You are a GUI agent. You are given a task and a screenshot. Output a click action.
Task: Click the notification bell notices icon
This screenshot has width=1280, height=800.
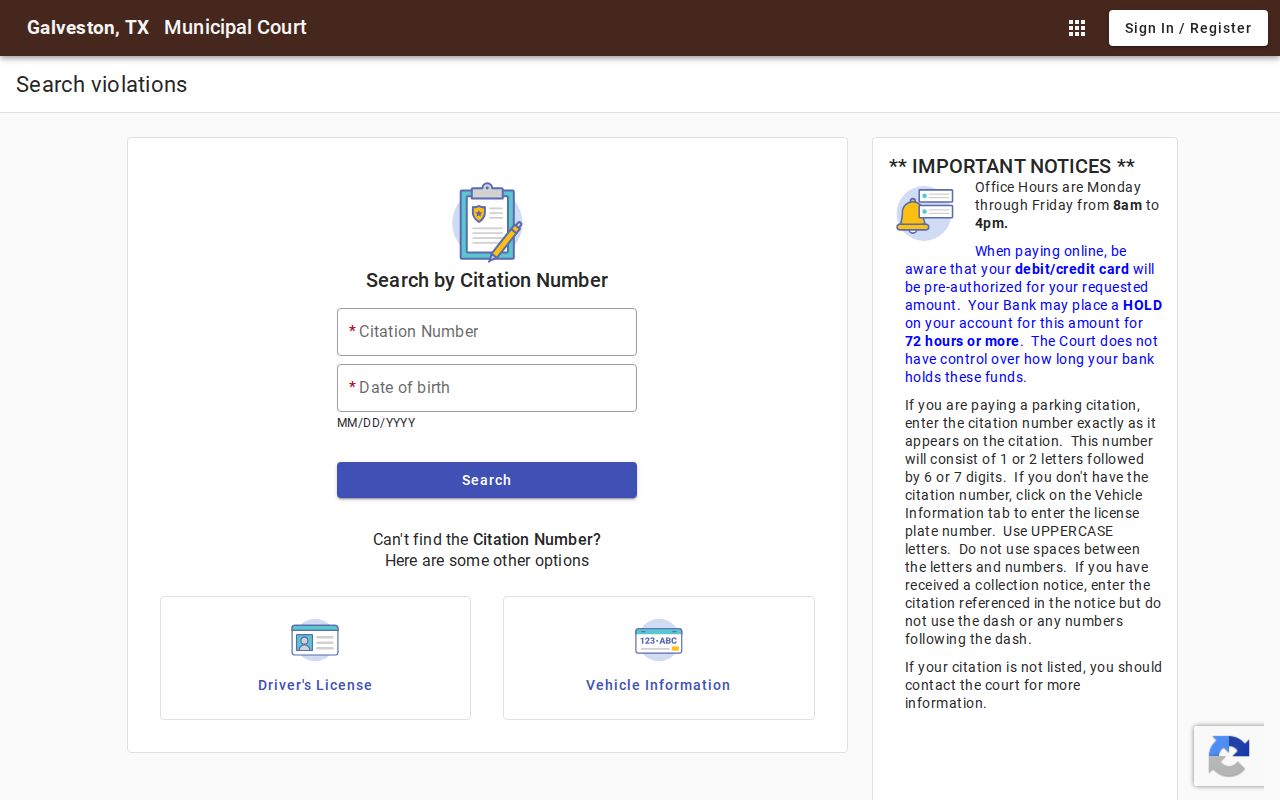pos(924,213)
